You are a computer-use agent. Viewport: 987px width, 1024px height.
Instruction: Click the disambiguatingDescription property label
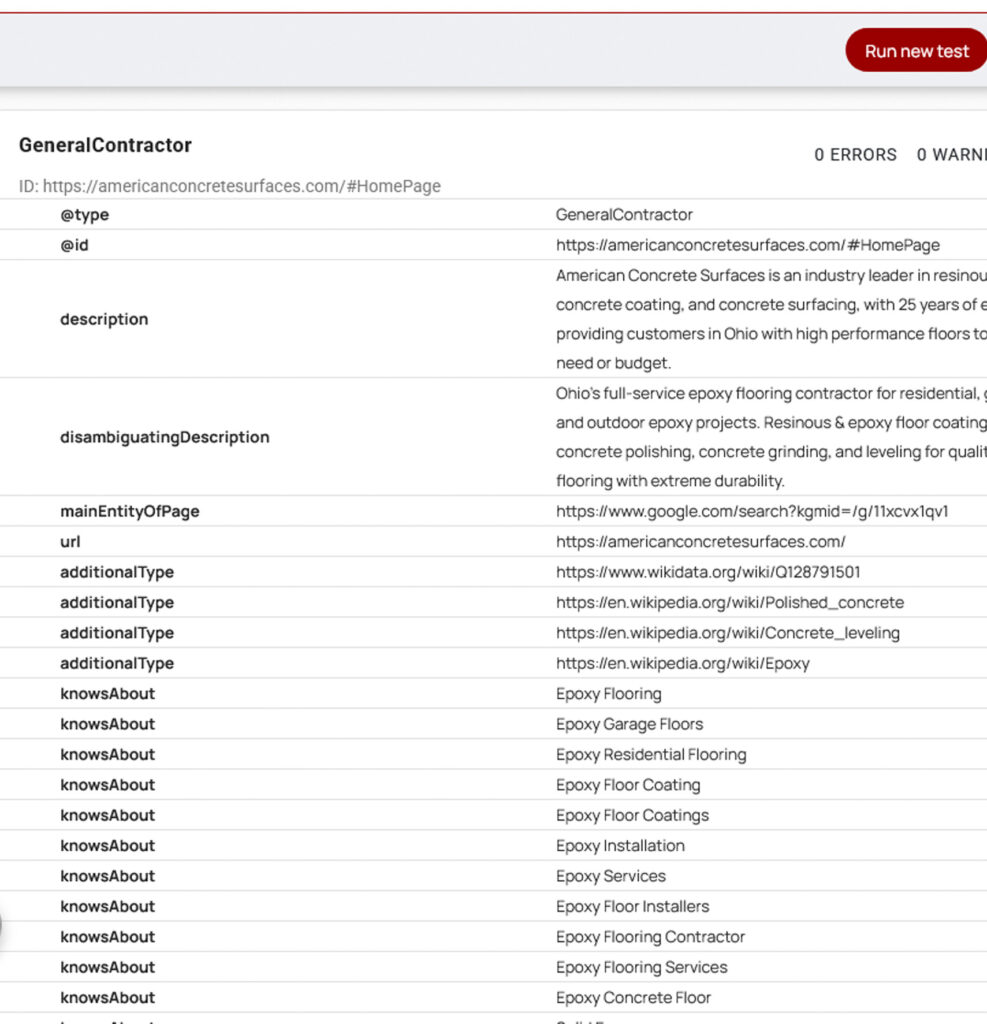click(x=165, y=437)
